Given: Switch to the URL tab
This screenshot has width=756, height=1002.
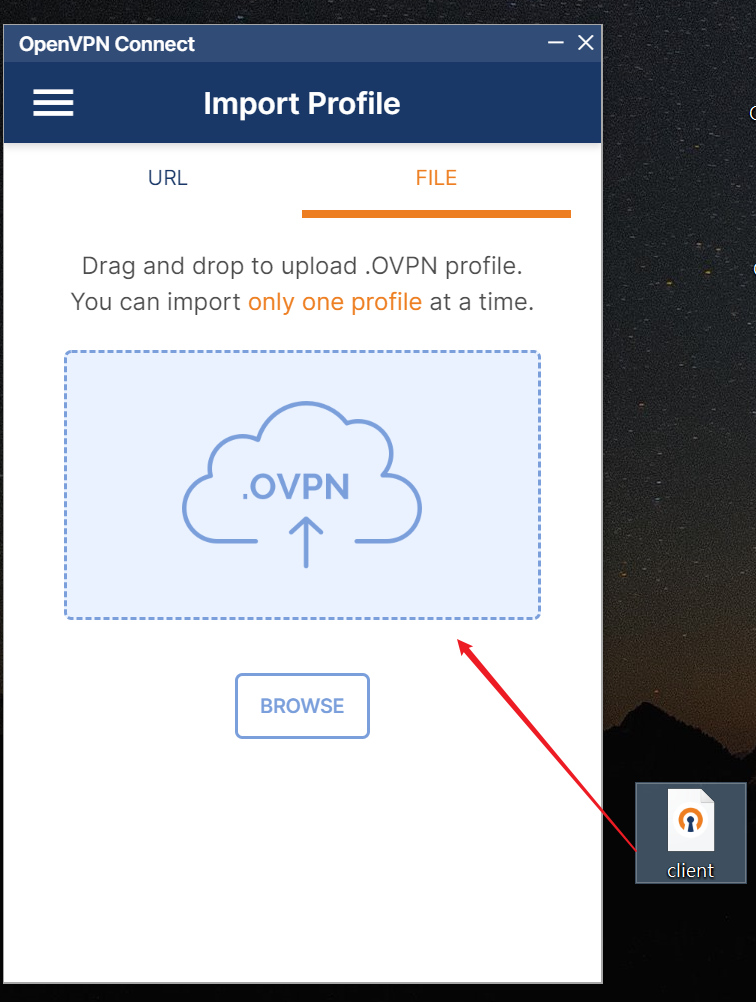Looking at the screenshot, I should point(167,178).
